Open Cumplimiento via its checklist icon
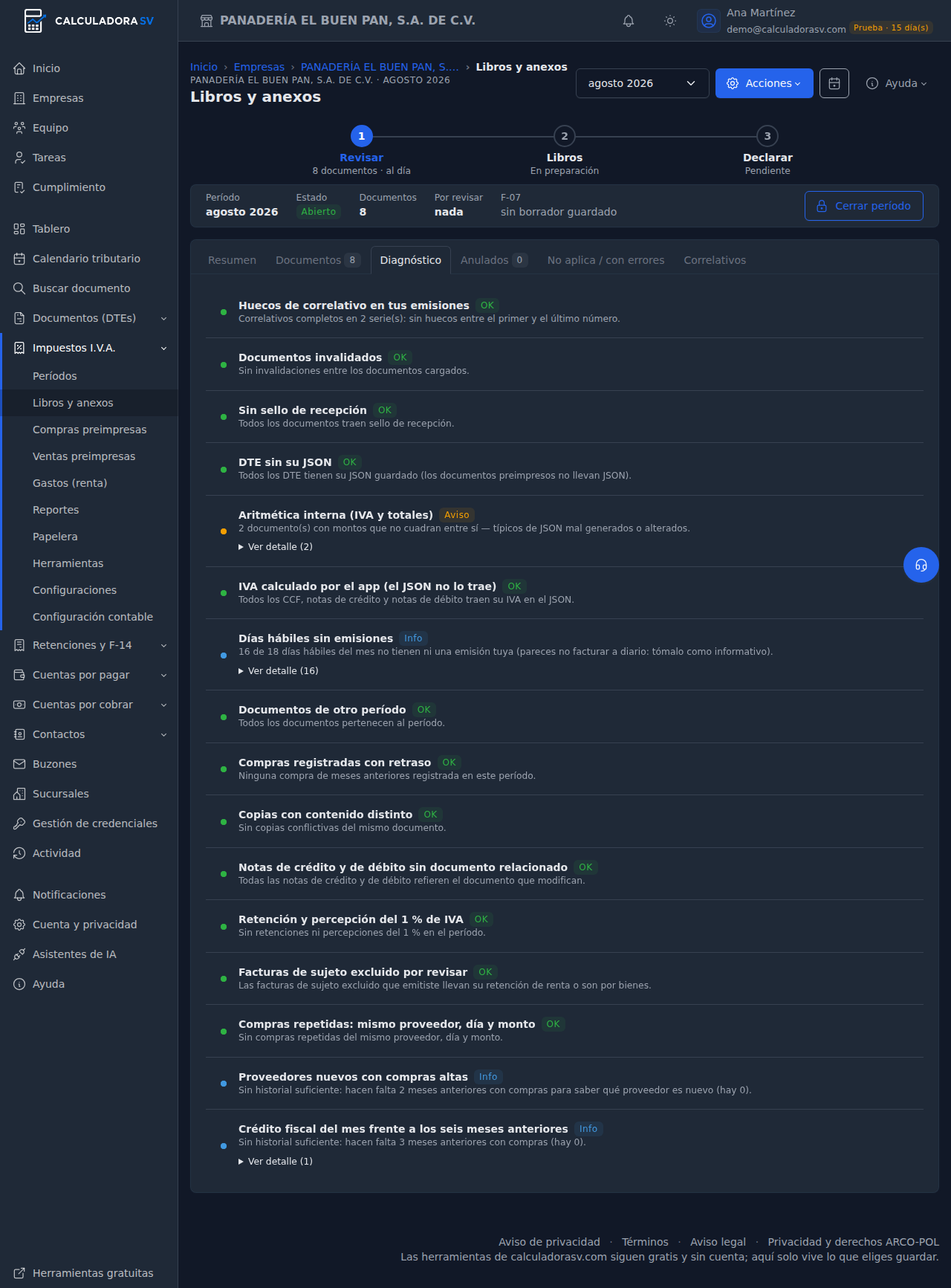This screenshot has width=951, height=1288. point(19,187)
